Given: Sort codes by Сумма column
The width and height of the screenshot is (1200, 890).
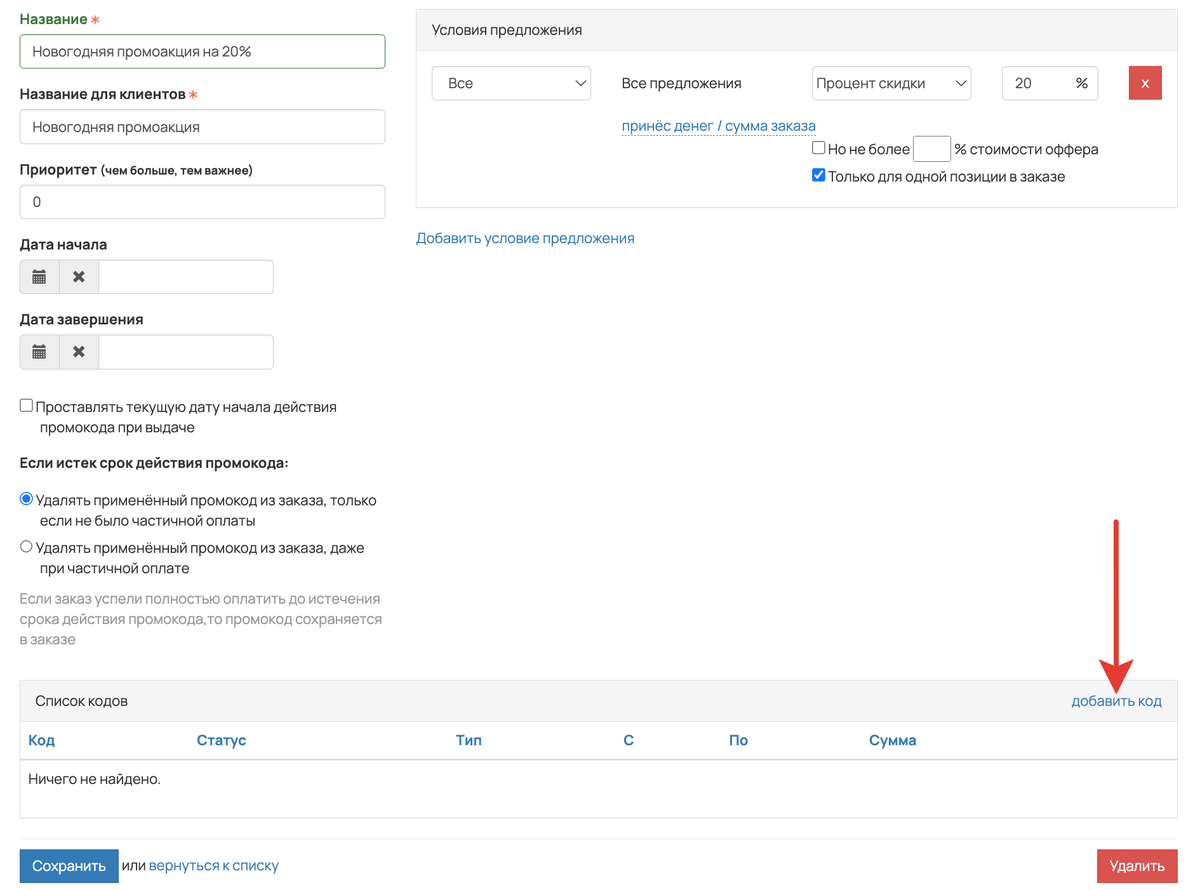Looking at the screenshot, I should [893, 740].
